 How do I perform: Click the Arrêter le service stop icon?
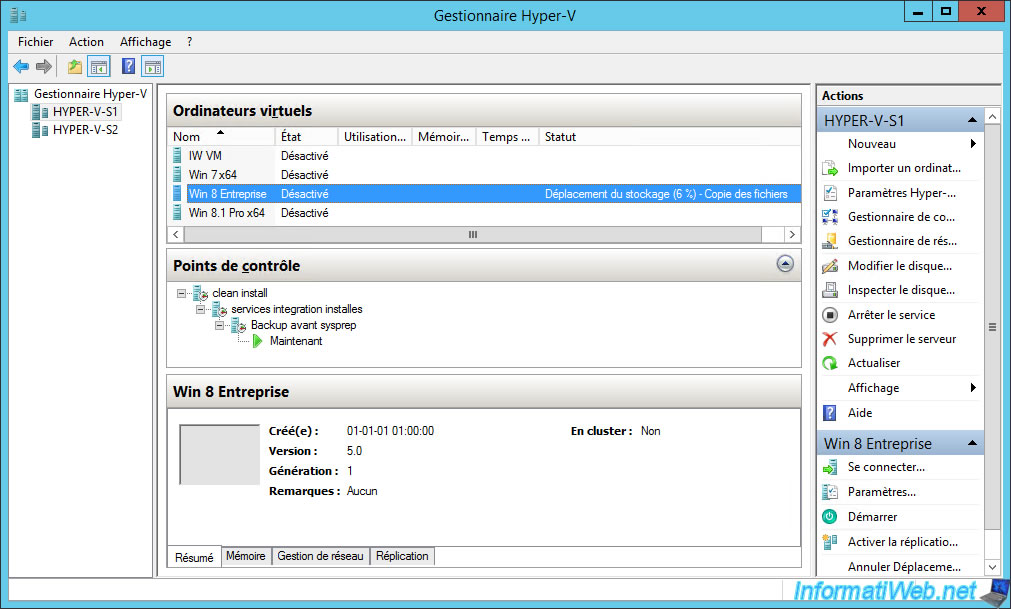(x=830, y=314)
